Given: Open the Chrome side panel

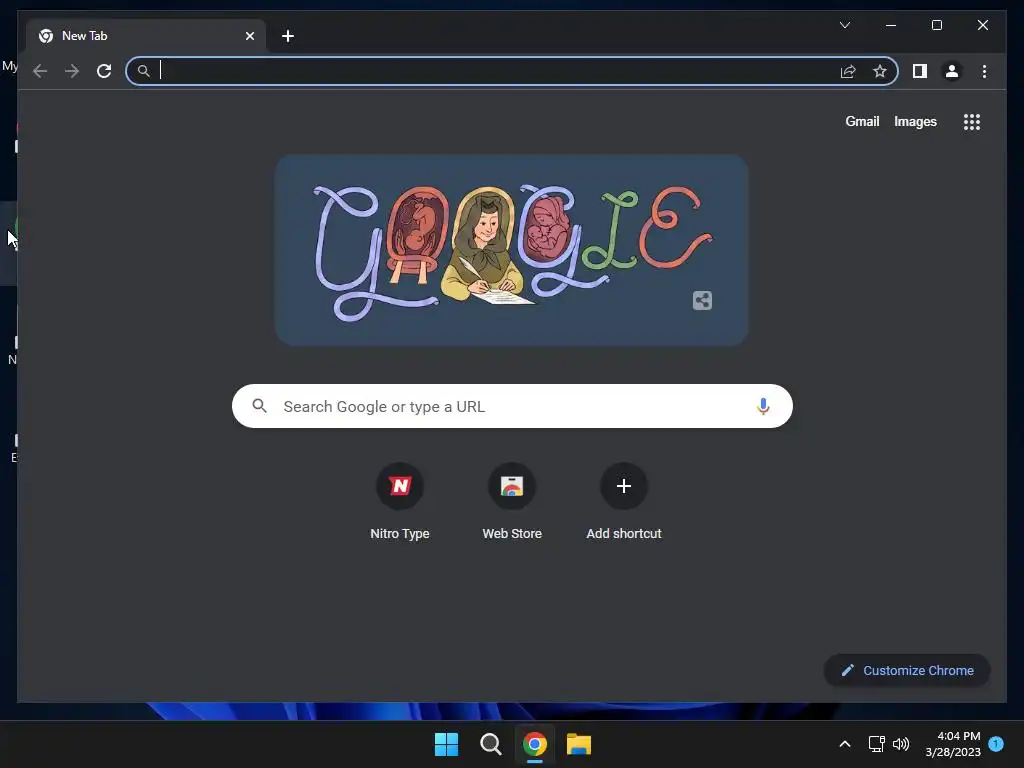Looking at the screenshot, I should tap(920, 71).
